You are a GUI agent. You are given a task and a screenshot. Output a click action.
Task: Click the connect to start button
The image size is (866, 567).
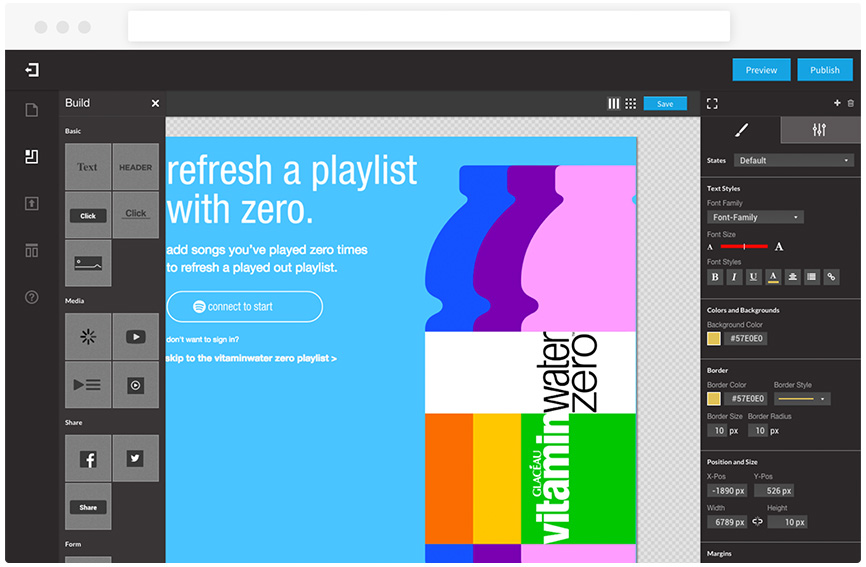[x=245, y=306]
